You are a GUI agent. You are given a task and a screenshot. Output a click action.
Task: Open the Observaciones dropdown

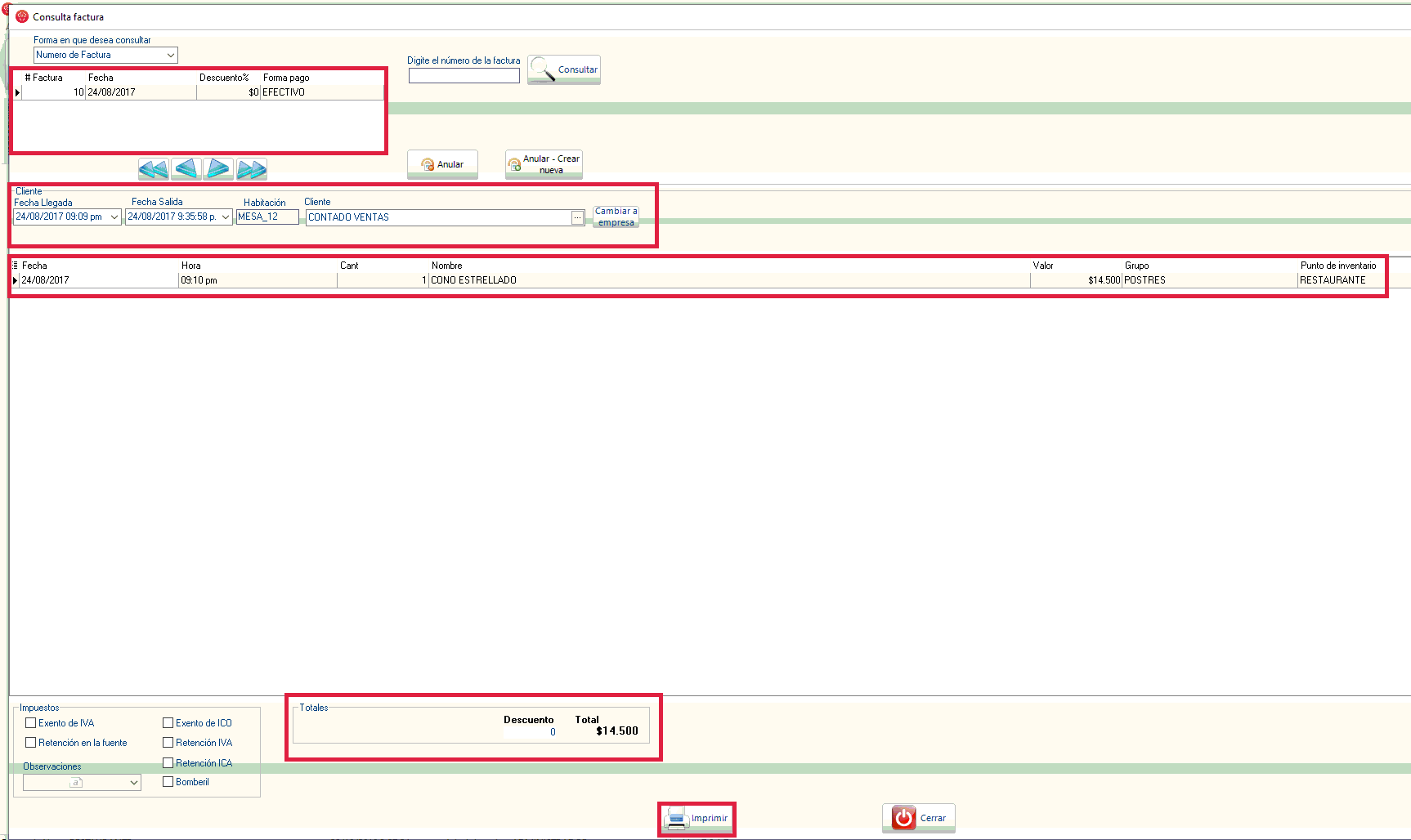(134, 783)
